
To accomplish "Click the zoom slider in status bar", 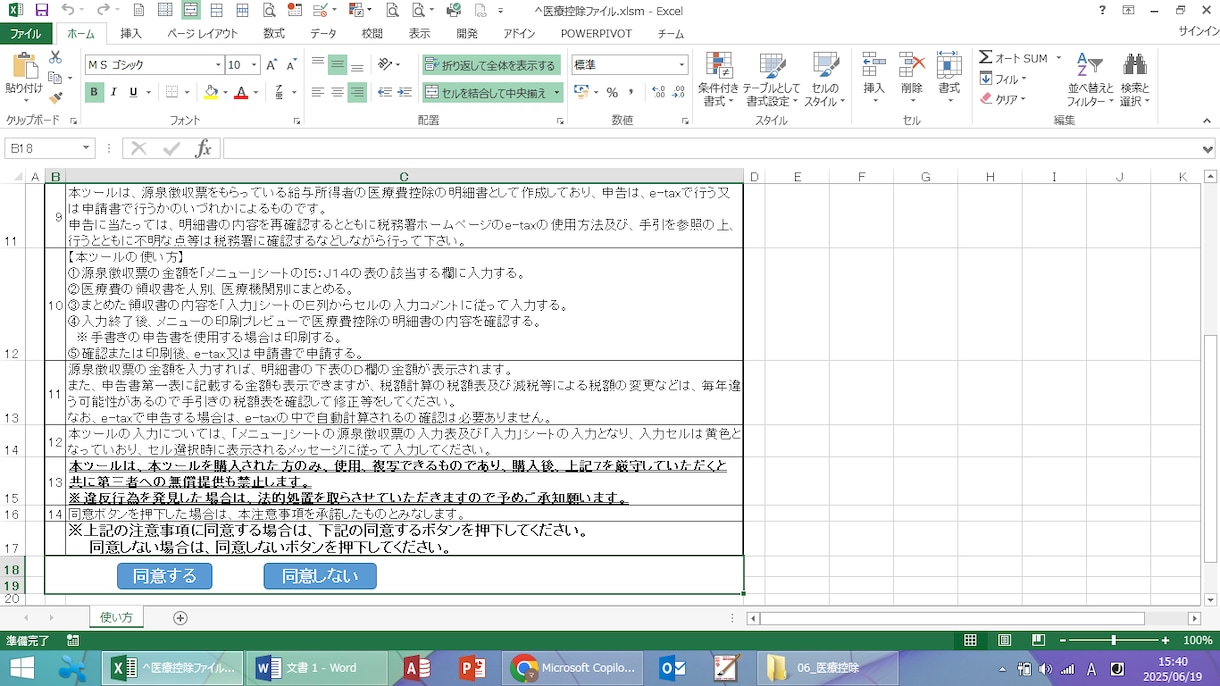I will pos(1114,640).
